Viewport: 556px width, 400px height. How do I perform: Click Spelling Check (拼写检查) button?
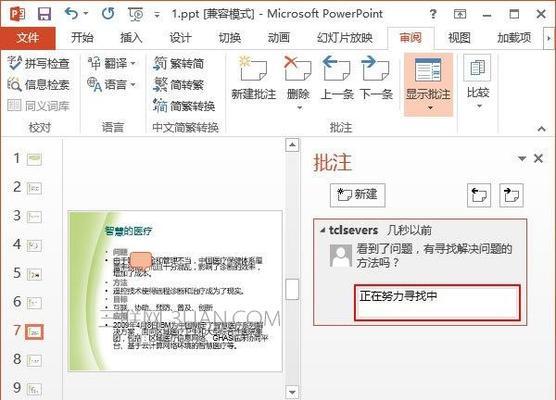coord(39,63)
